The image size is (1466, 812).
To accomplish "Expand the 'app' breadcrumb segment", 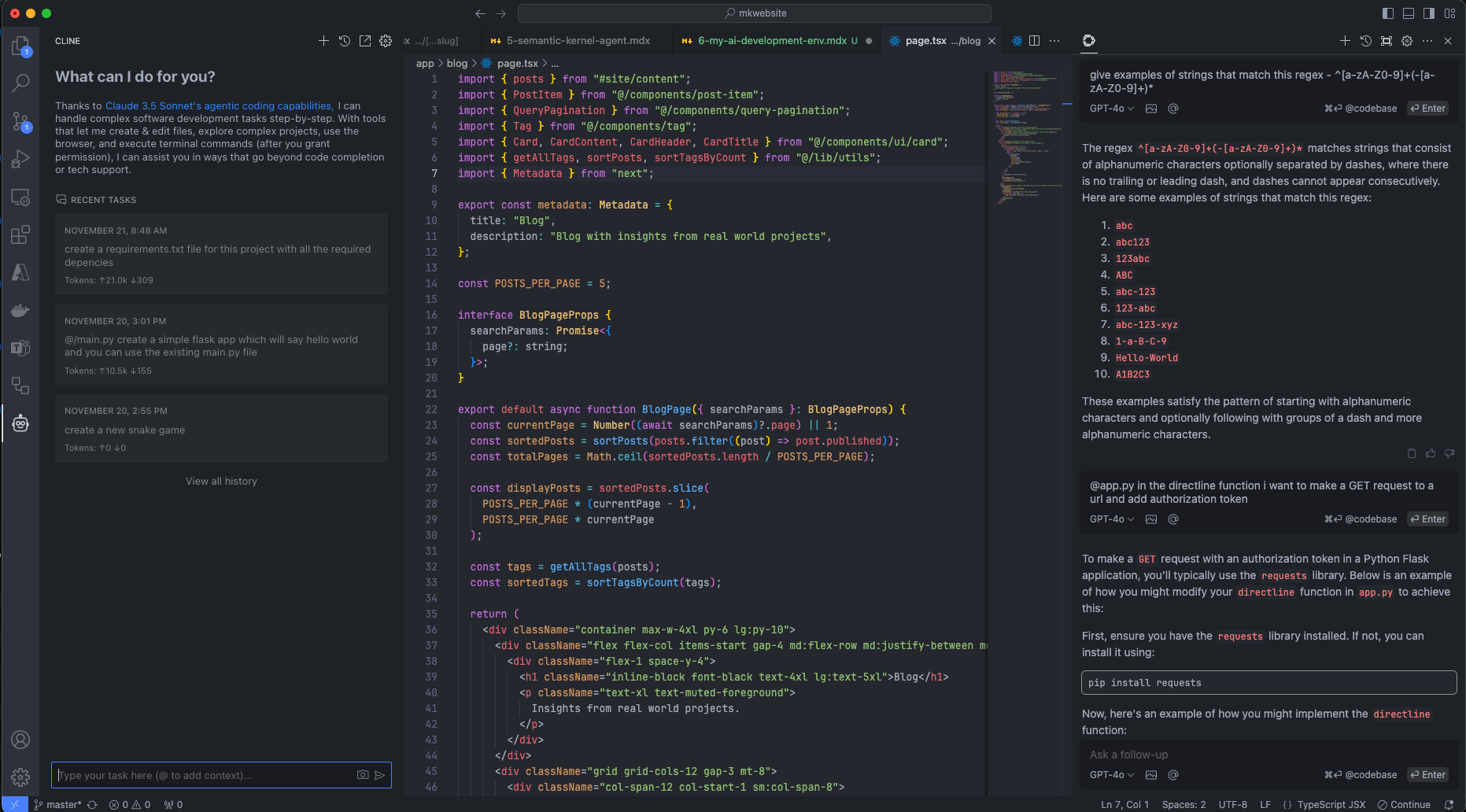I will click(x=425, y=64).
